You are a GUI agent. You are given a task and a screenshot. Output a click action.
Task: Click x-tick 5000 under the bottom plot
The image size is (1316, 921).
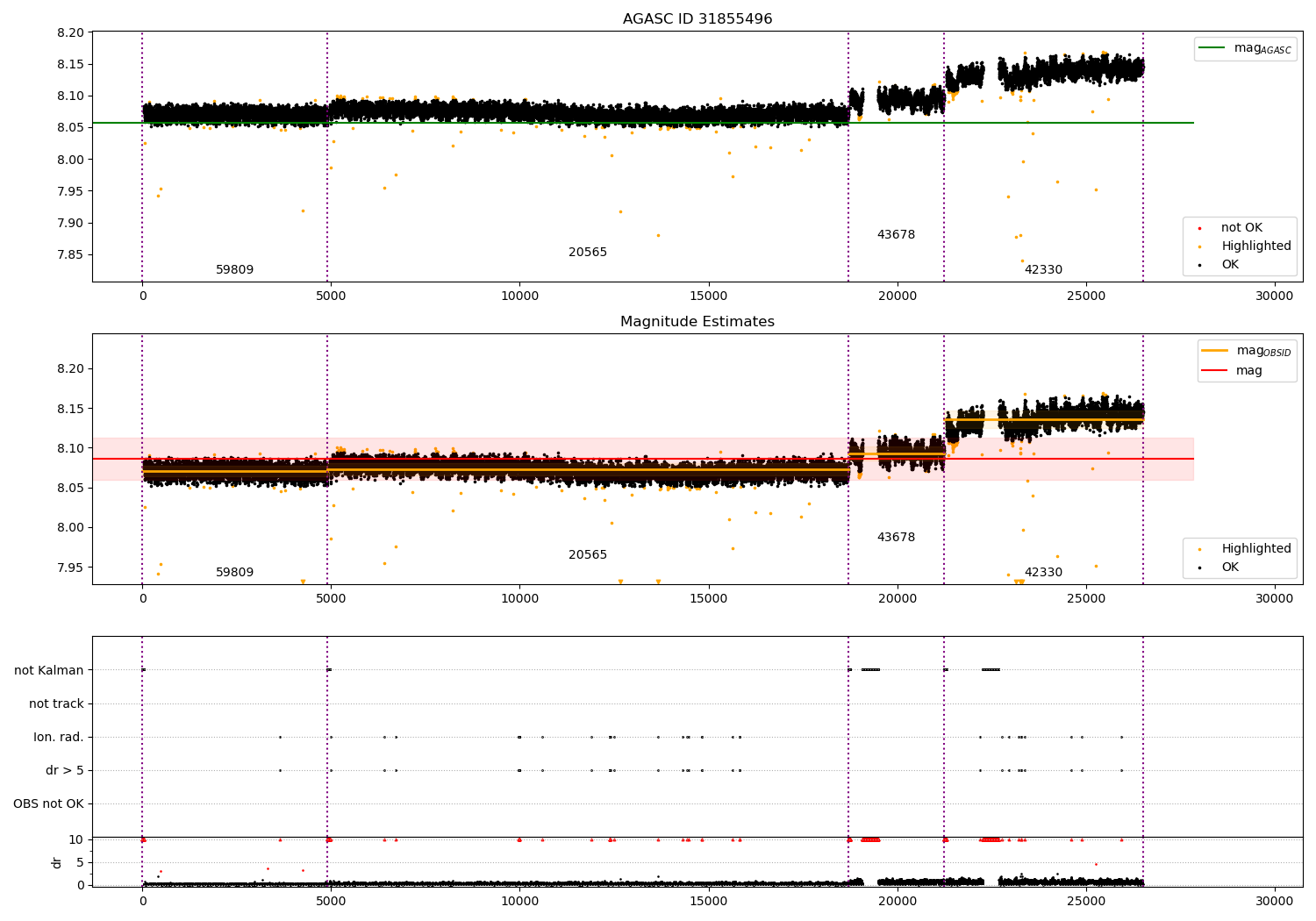(x=331, y=902)
